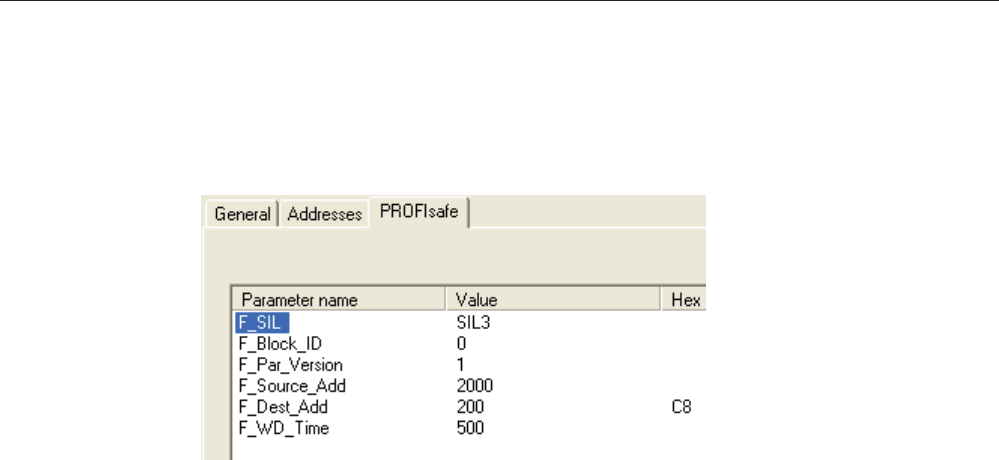Click the C8 hex value cell
999x460 pixels.
coord(682,406)
